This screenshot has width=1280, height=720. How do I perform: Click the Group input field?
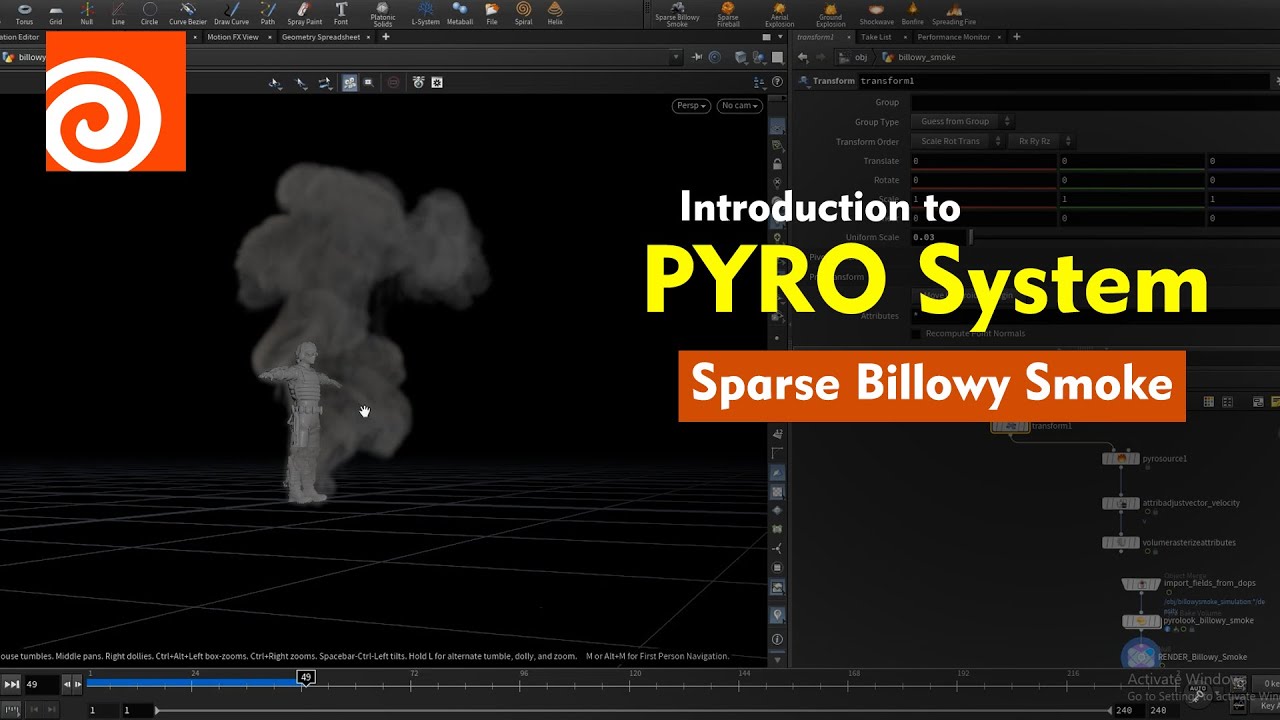click(x=1095, y=102)
